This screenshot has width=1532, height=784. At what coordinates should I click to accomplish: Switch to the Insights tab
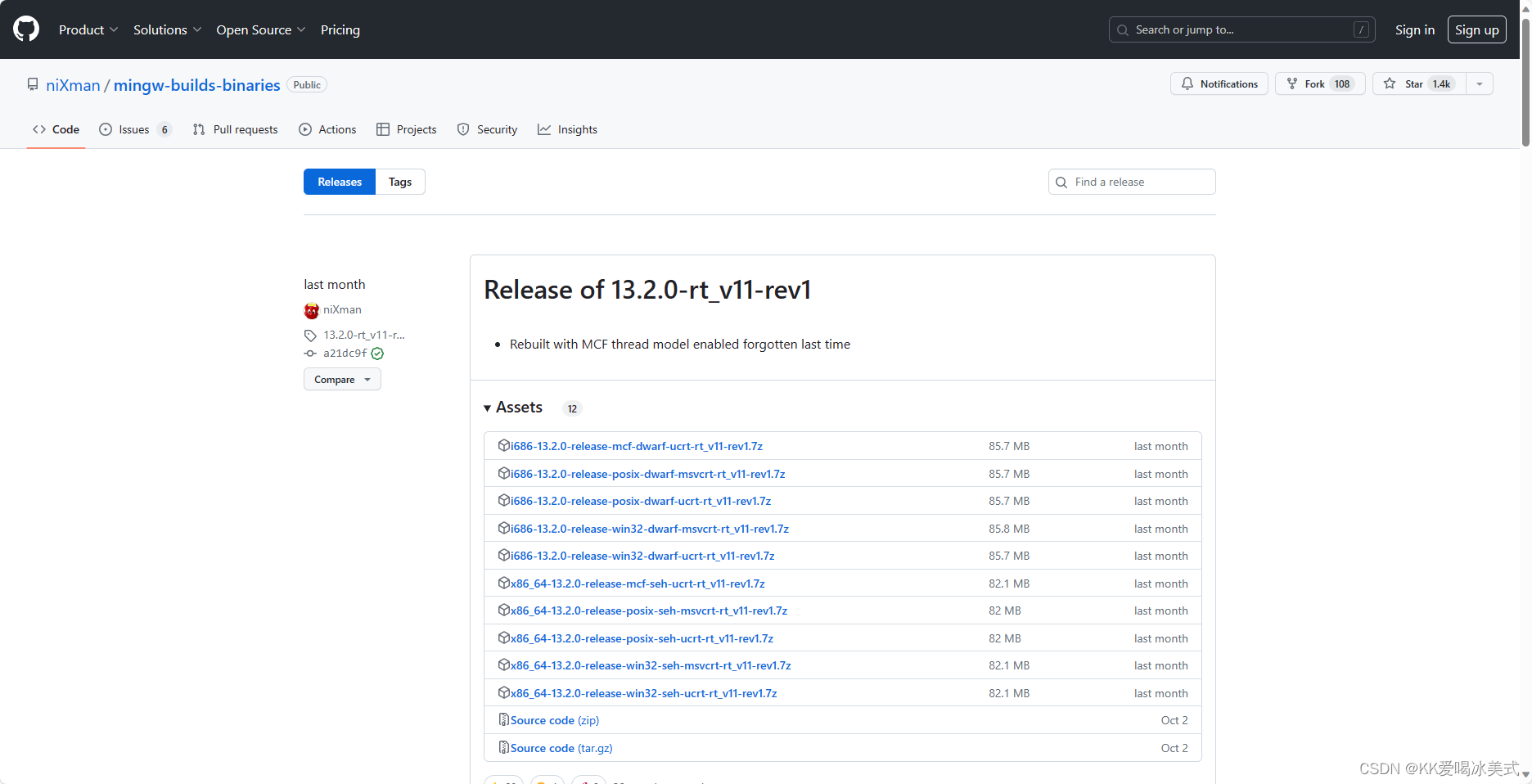point(567,129)
